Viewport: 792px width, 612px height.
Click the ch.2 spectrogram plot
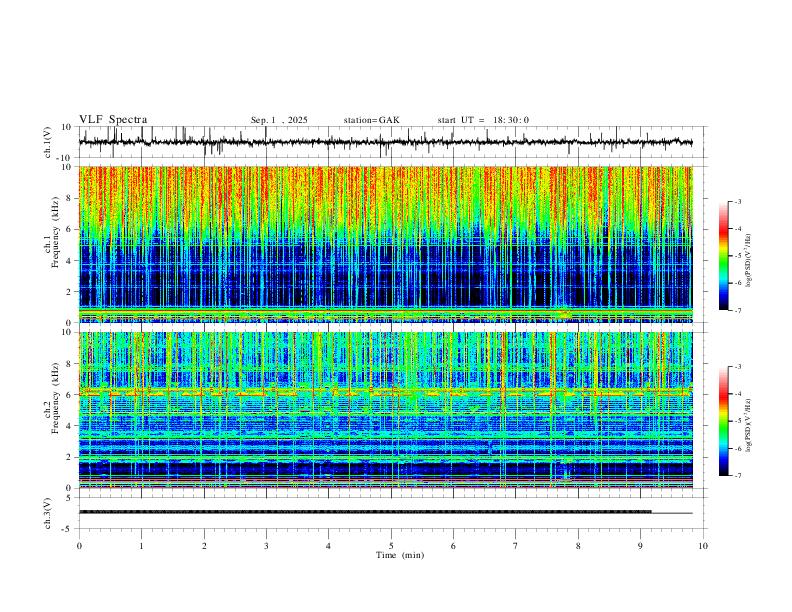click(385, 410)
